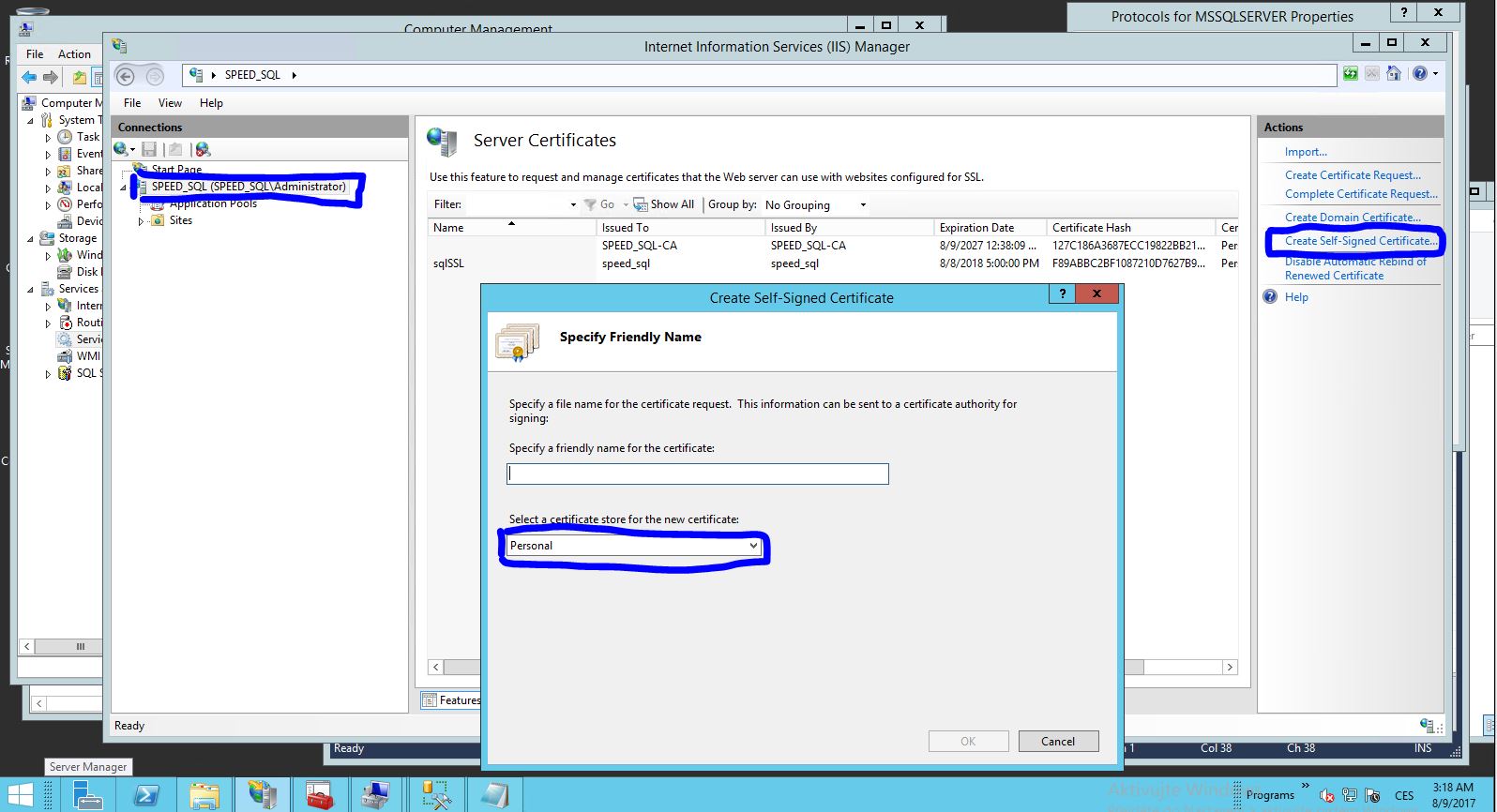Open Computer Management taskbar icon

tap(377, 794)
